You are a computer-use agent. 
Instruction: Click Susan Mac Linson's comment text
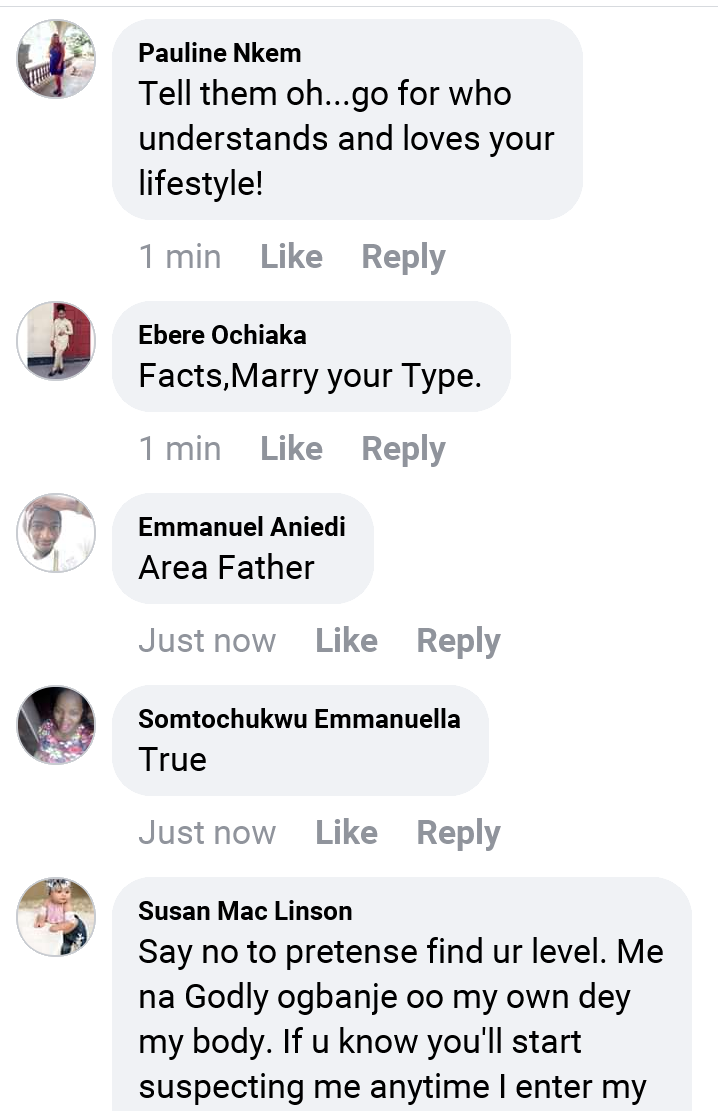coord(400,1020)
